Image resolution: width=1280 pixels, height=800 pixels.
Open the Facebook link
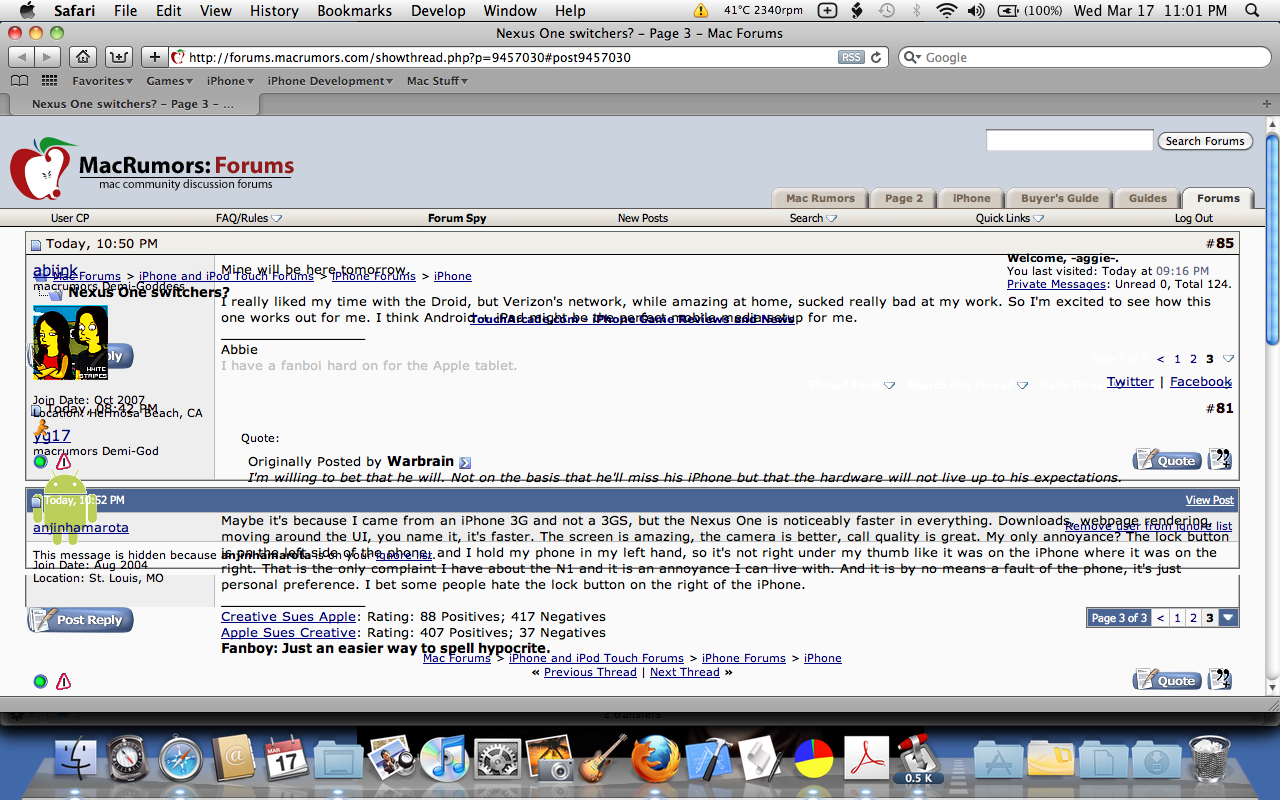coord(1201,382)
